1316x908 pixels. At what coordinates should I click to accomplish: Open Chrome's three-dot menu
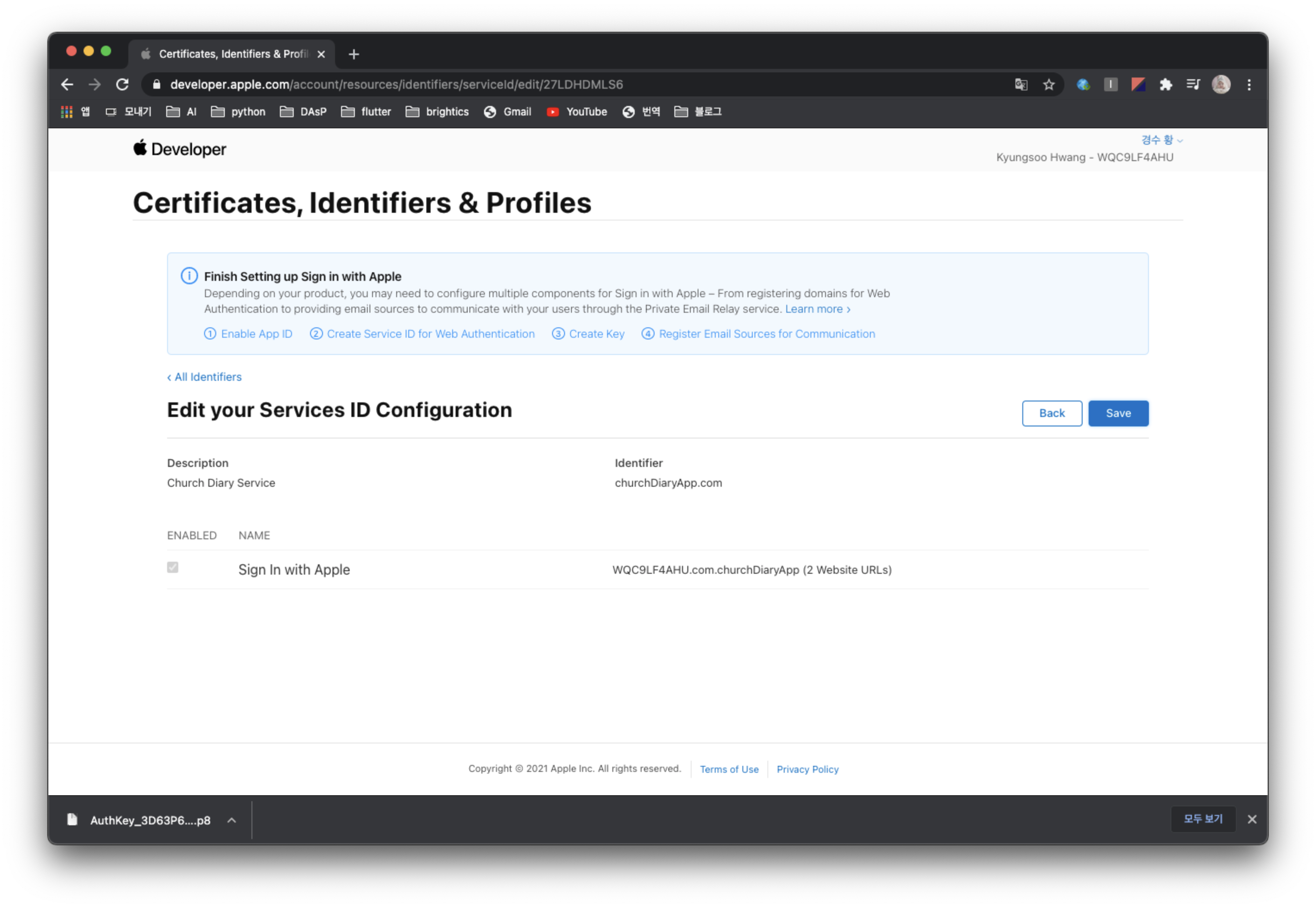(1249, 85)
